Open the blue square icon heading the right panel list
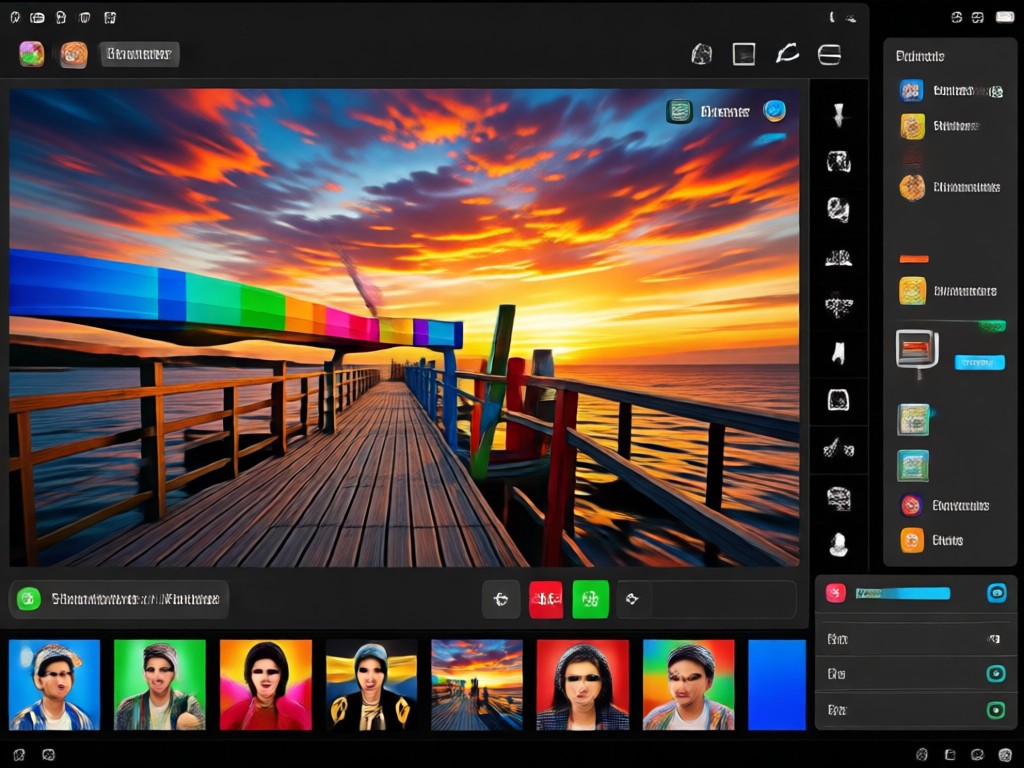Screen dimensions: 1024x768 point(912,90)
